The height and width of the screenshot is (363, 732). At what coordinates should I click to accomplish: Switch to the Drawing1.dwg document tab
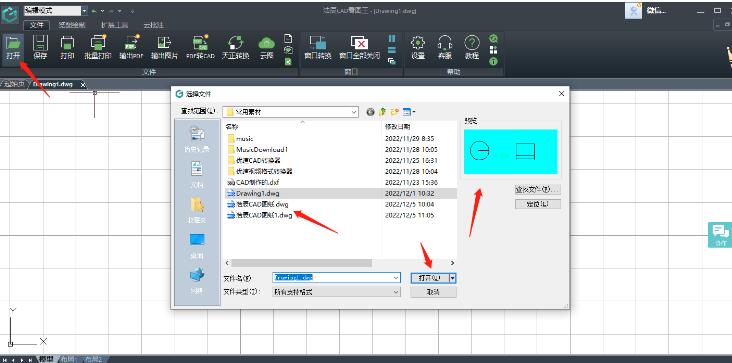pos(53,84)
